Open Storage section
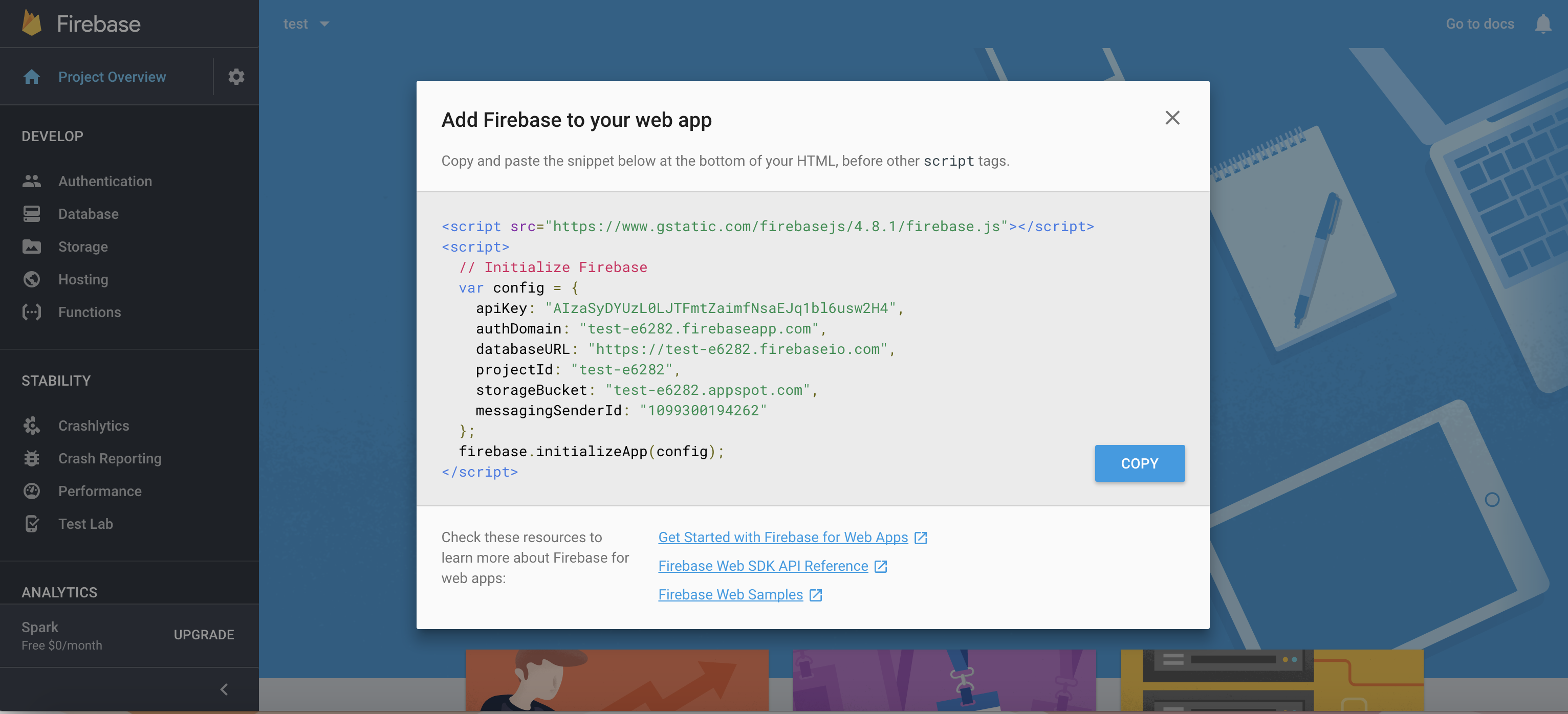Viewport: 1568px width, 714px height. point(83,247)
